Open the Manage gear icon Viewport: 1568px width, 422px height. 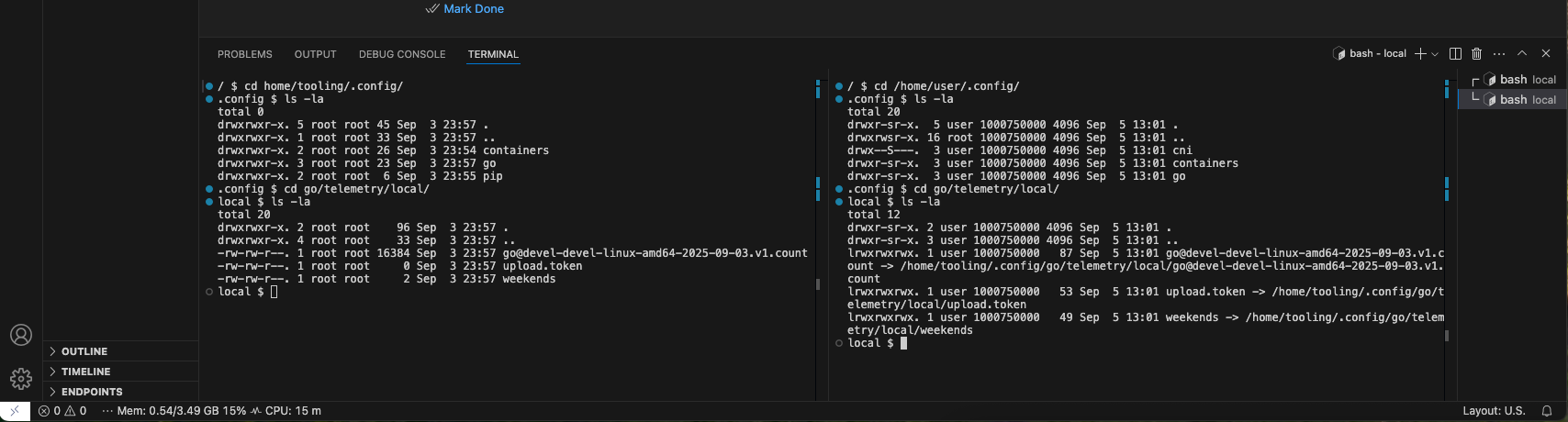[x=21, y=378]
